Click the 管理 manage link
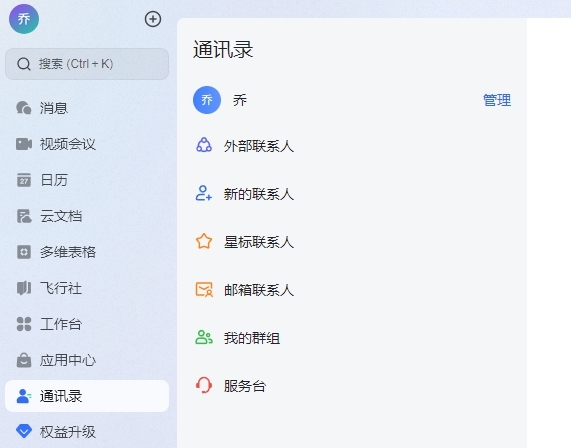 tap(497, 100)
